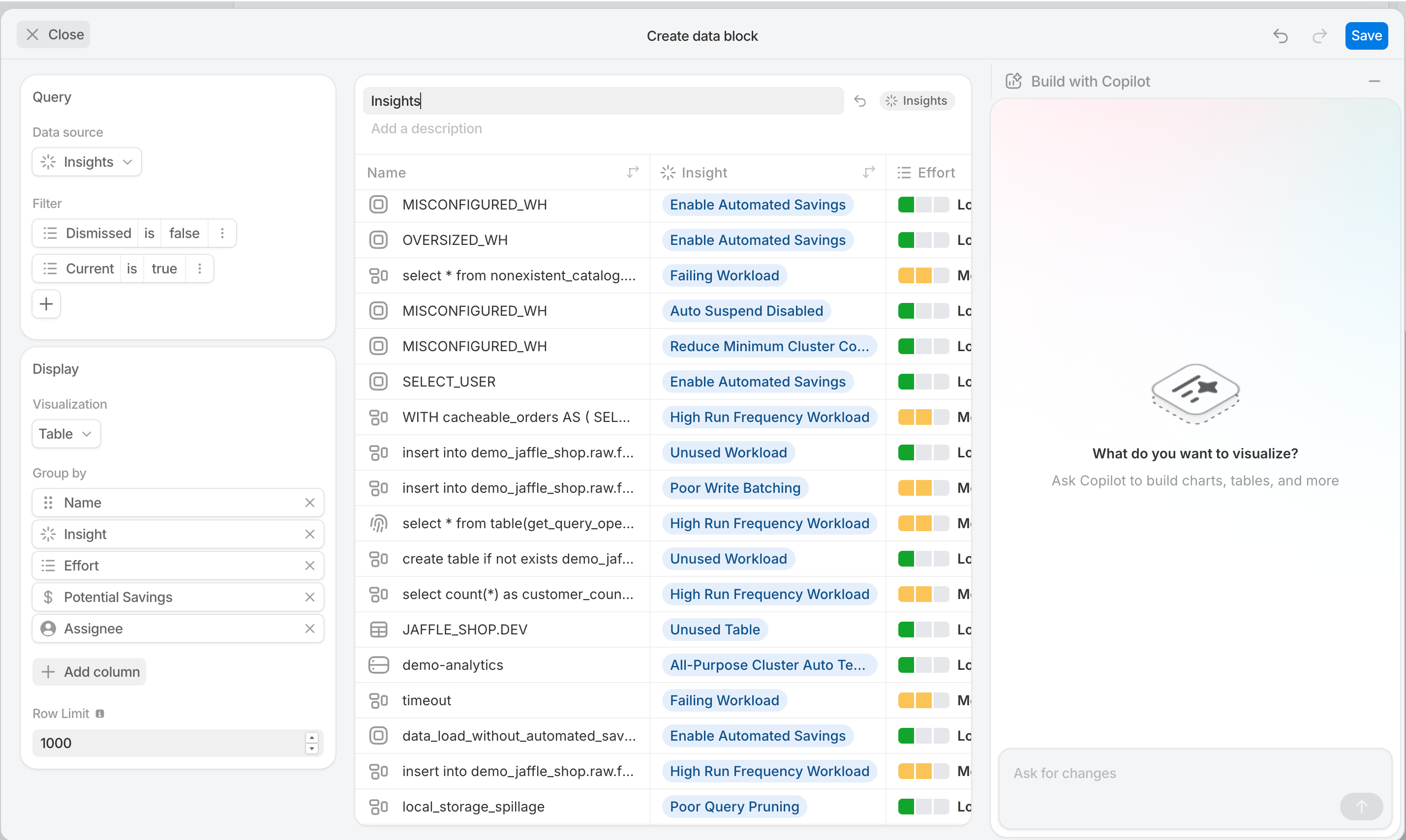
Task: Select the Effort item in Group by
Action: [178, 566]
